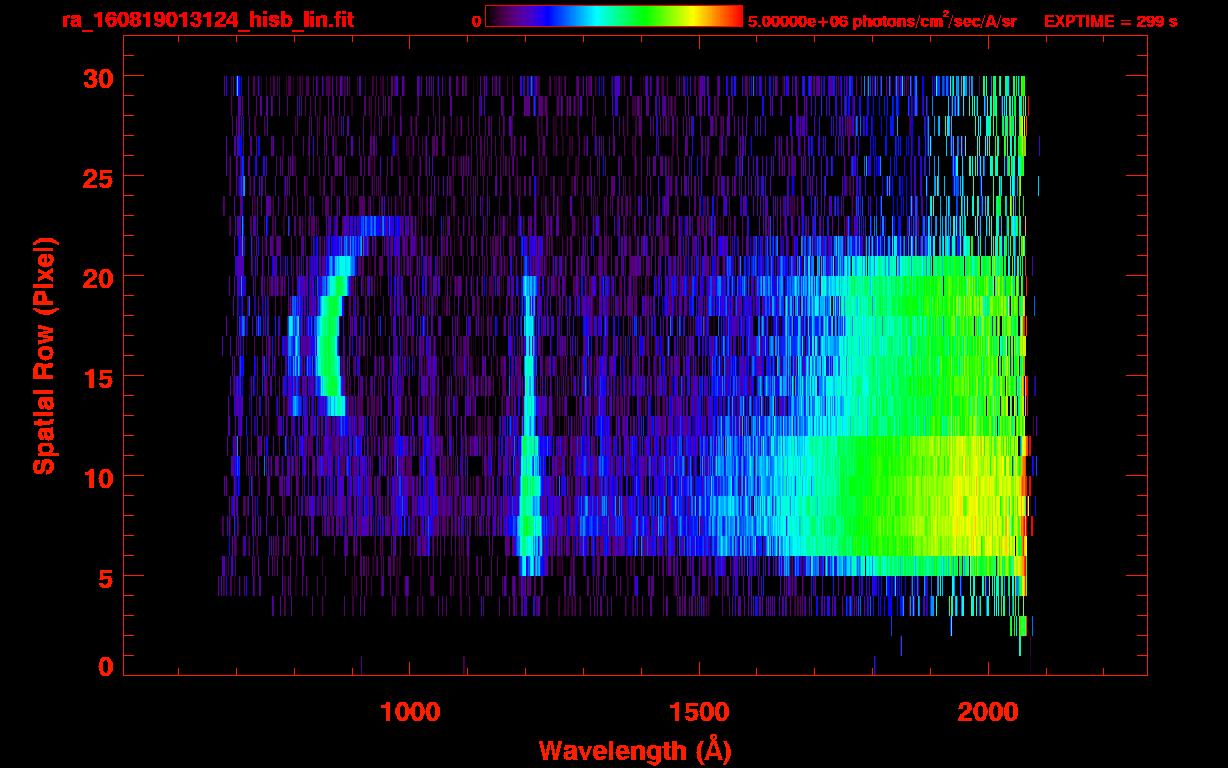Click the x-axis tick label 1500

pos(699,712)
